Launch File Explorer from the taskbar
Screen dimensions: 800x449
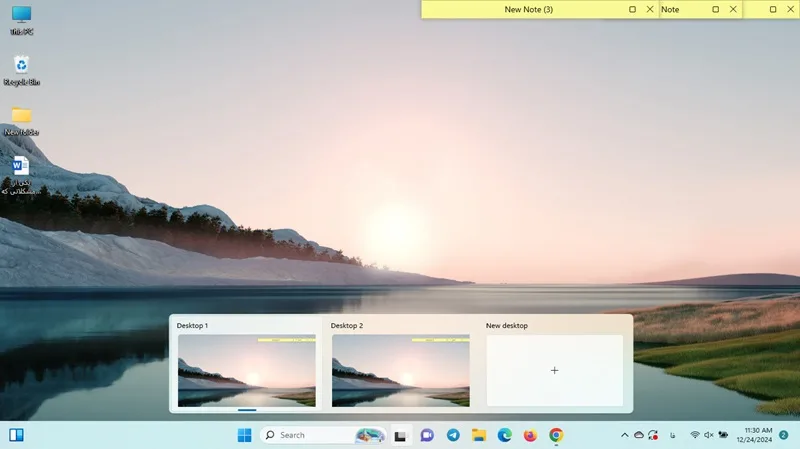click(479, 435)
